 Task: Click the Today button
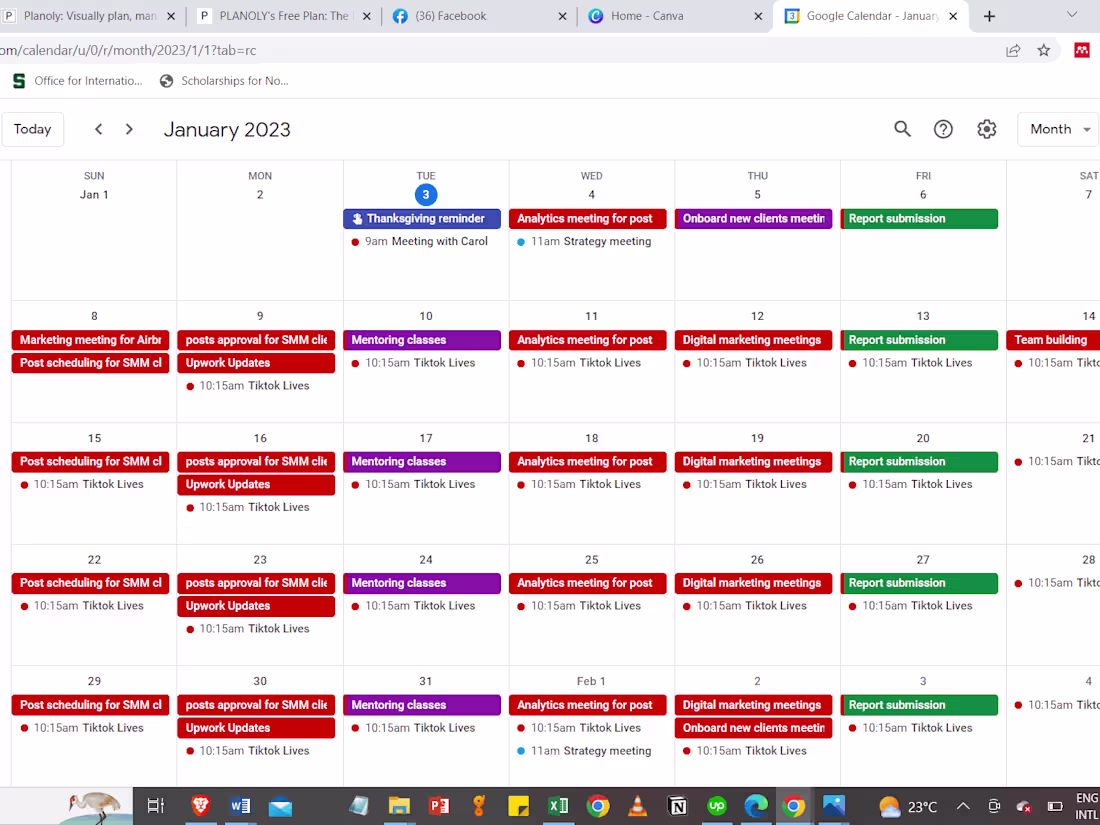pos(33,129)
